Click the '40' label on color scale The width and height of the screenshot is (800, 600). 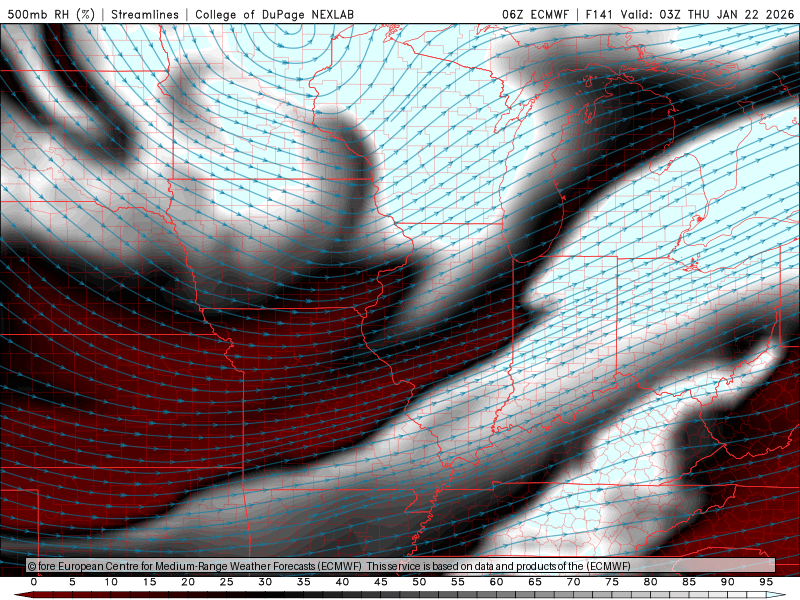click(342, 582)
